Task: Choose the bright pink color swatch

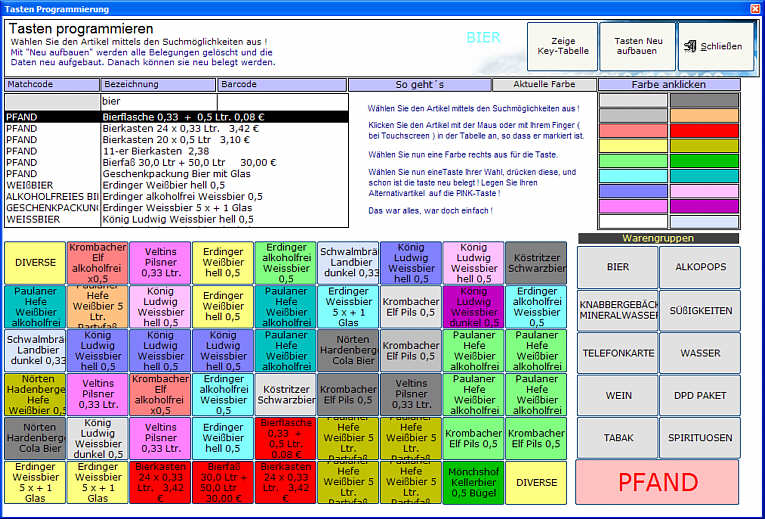Action: point(633,206)
